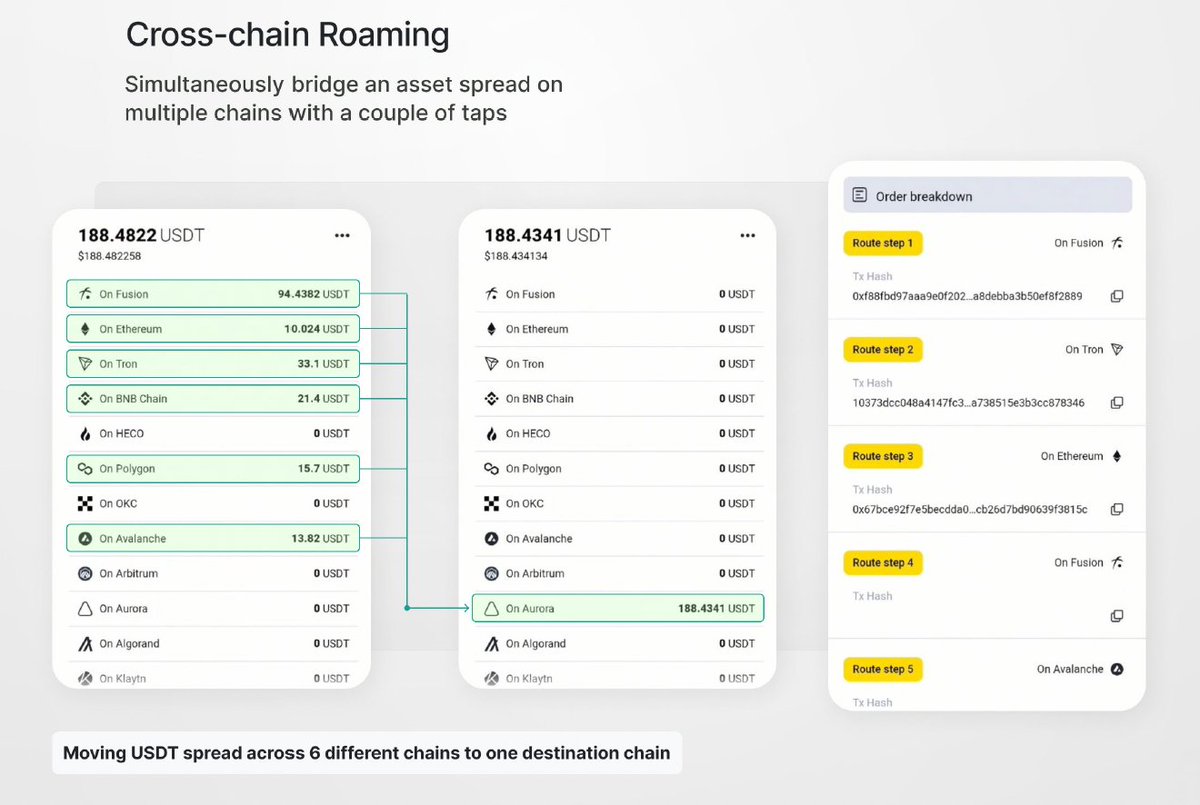Copy the Route step 2 transaction hash
Image resolution: width=1200 pixels, height=805 pixels.
1117,403
